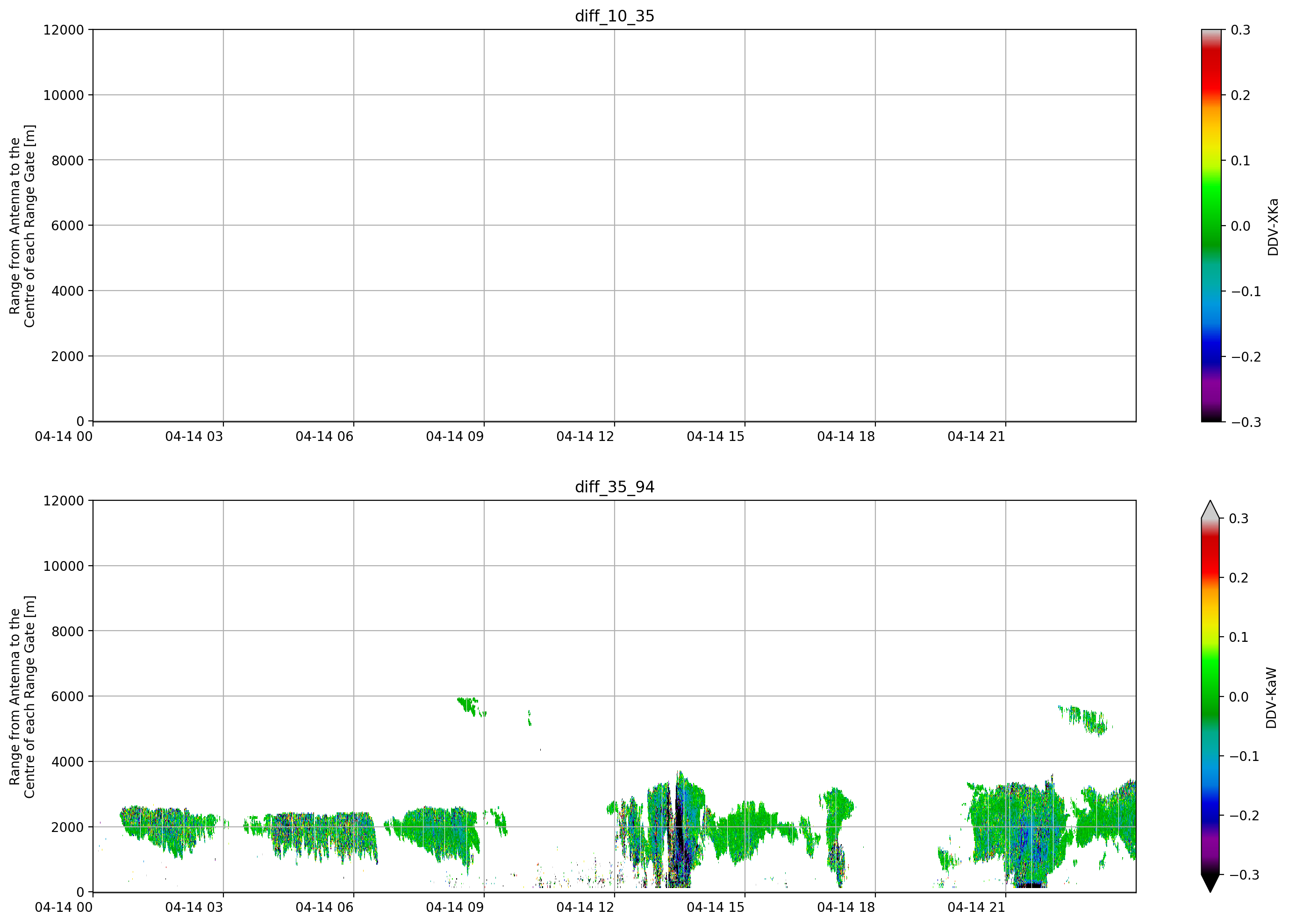Click the 10000 y-tick on diff_35_94 plot

click(x=64, y=566)
